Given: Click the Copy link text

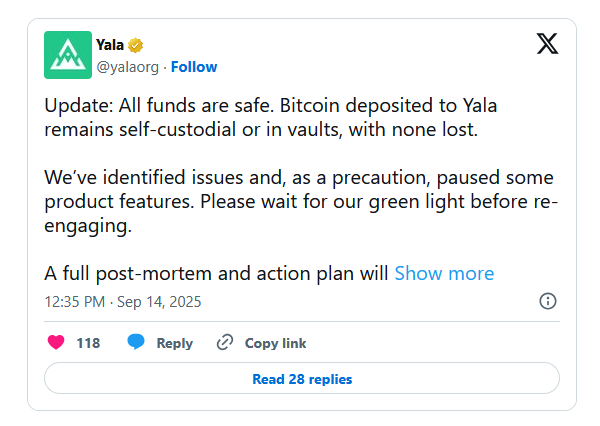Looking at the screenshot, I should 276,343.
